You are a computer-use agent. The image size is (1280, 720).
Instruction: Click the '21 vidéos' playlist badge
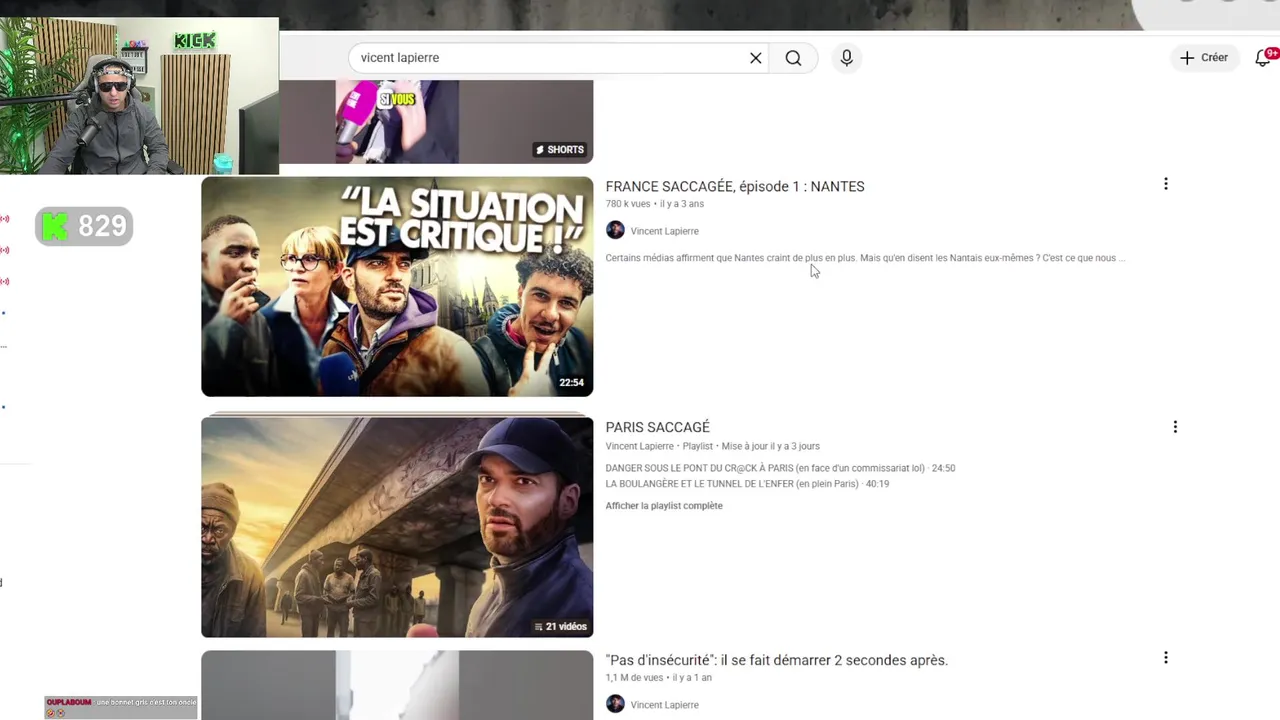(x=560, y=627)
